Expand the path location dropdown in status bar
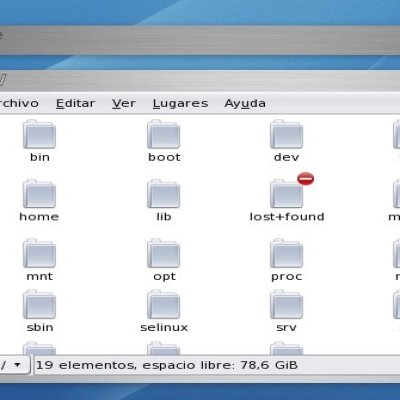The height and width of the screenshot is (400, 400). (x=15, y=365)
